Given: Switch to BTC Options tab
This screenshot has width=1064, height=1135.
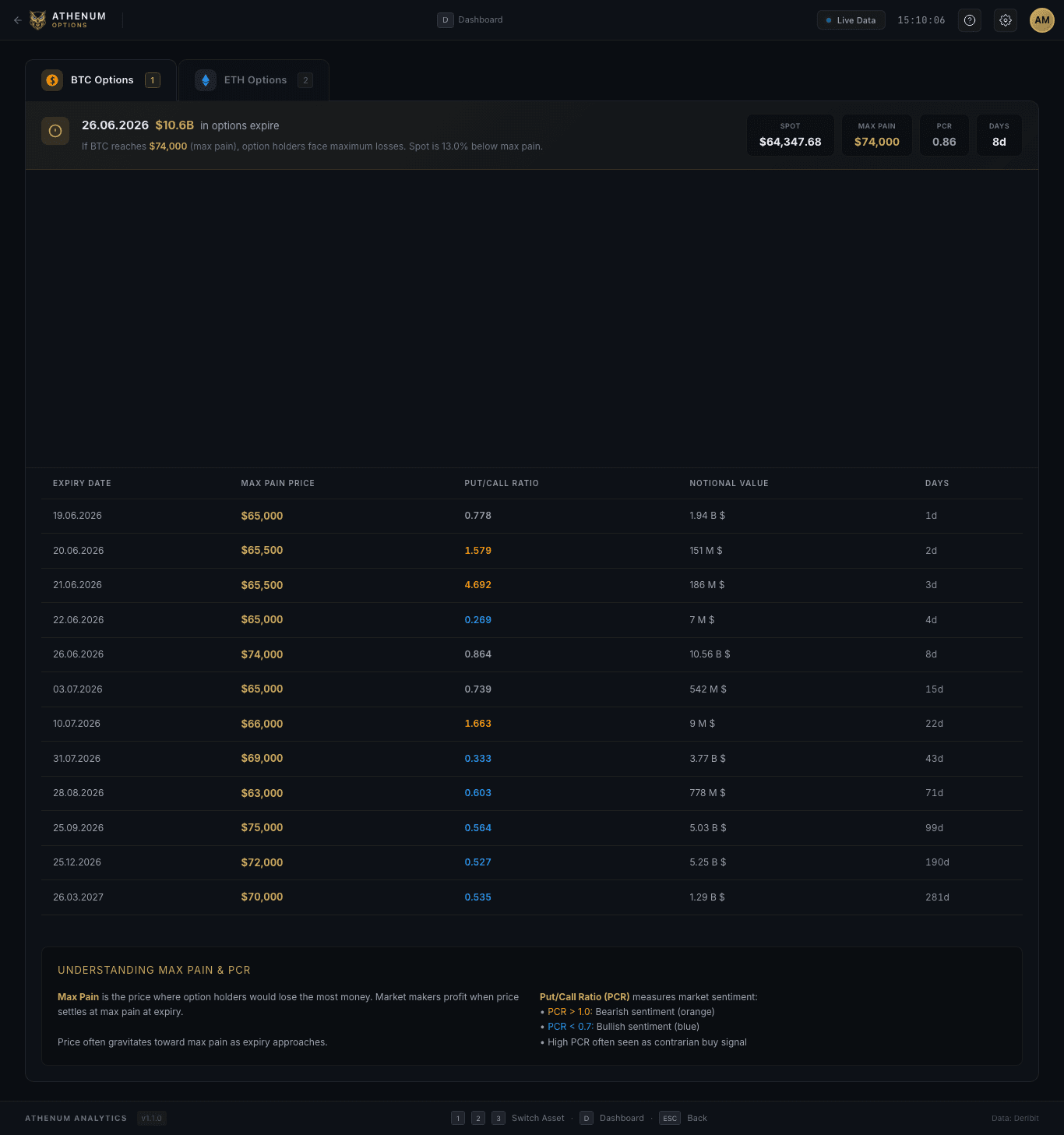Looking at the screenshot, I should 101,80.
